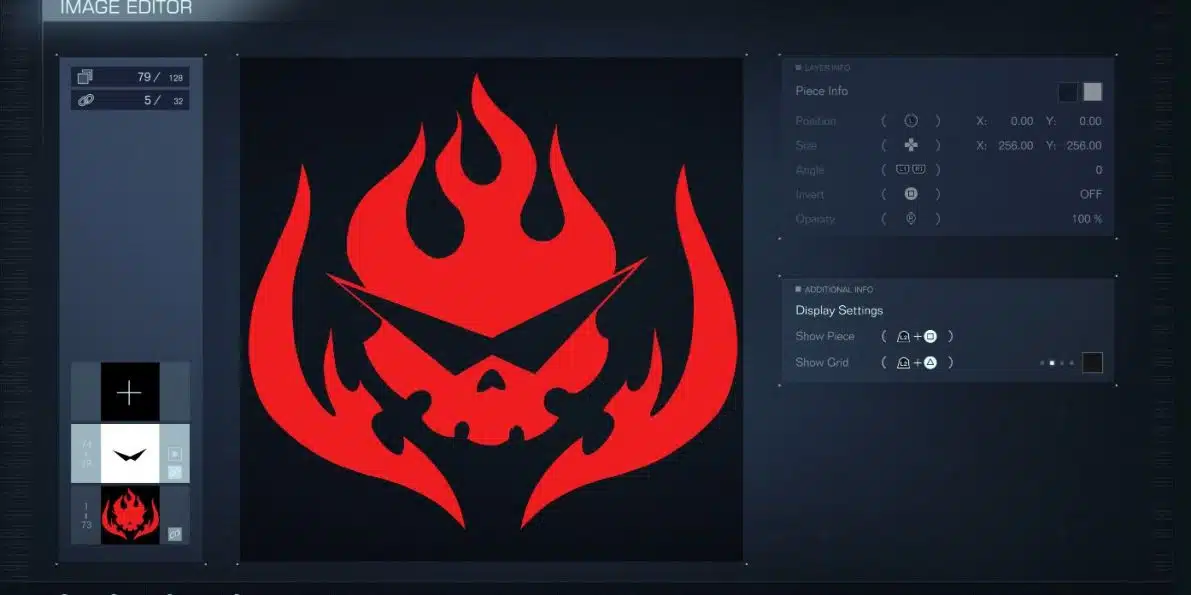Screen dimensions: 1191x595
Task: Click the 79 / 128 layer count
Action: [160, 77]
